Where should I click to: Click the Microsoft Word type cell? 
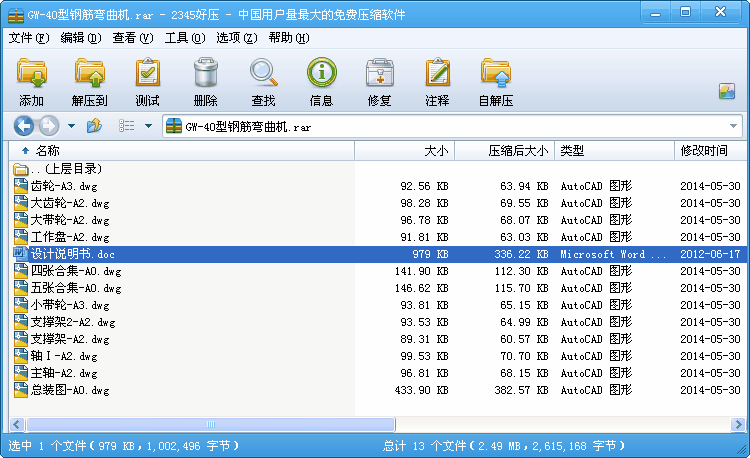coord(613,254)
